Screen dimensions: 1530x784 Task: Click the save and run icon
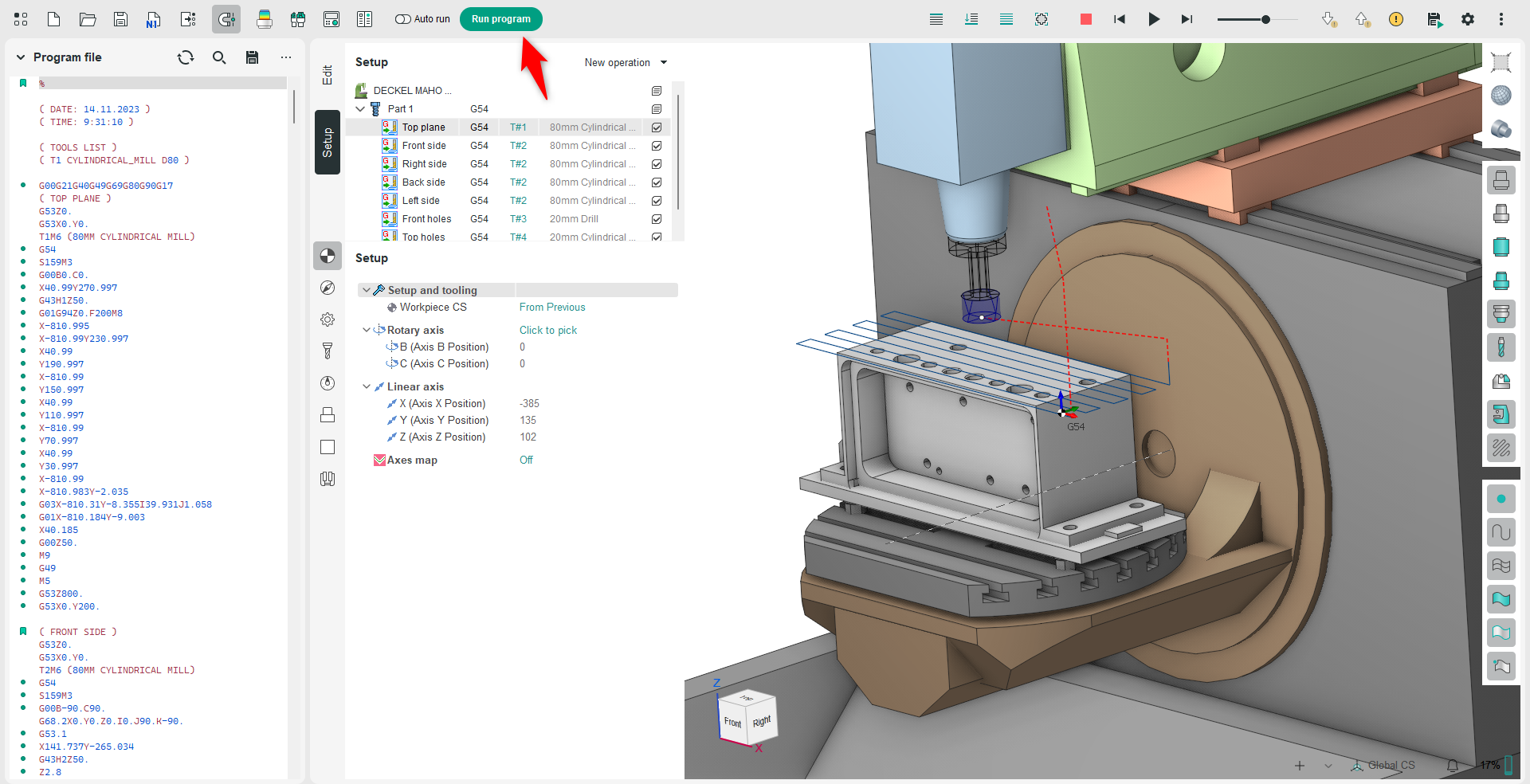1434,19
